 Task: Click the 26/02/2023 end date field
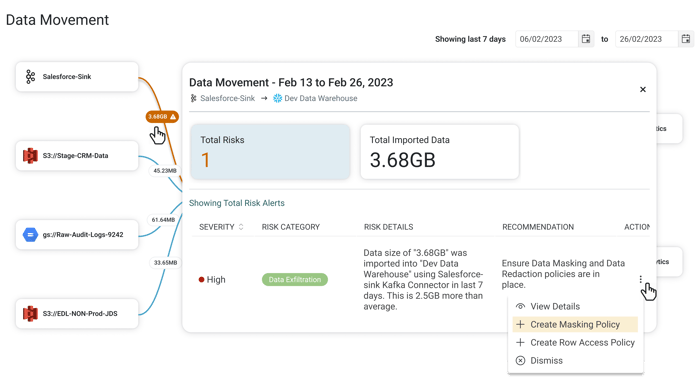coord(646,39)
